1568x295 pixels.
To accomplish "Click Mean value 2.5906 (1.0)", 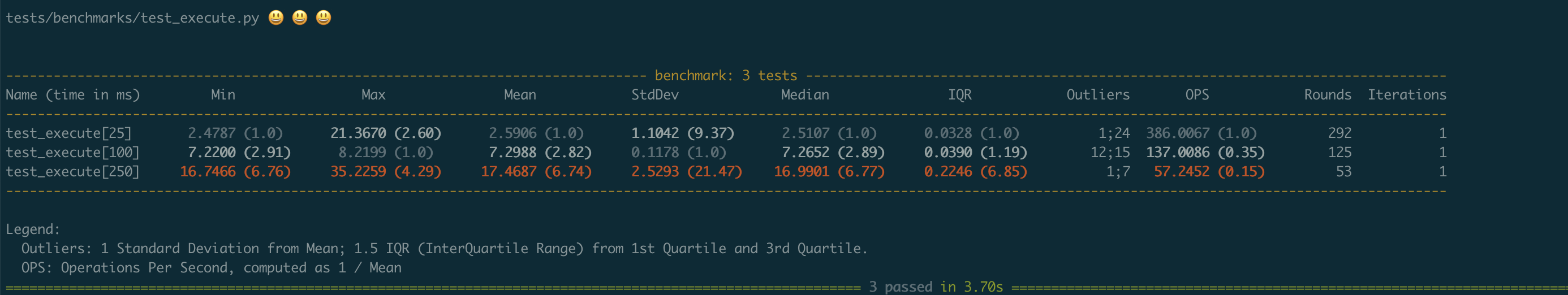I will coord(536,133).
